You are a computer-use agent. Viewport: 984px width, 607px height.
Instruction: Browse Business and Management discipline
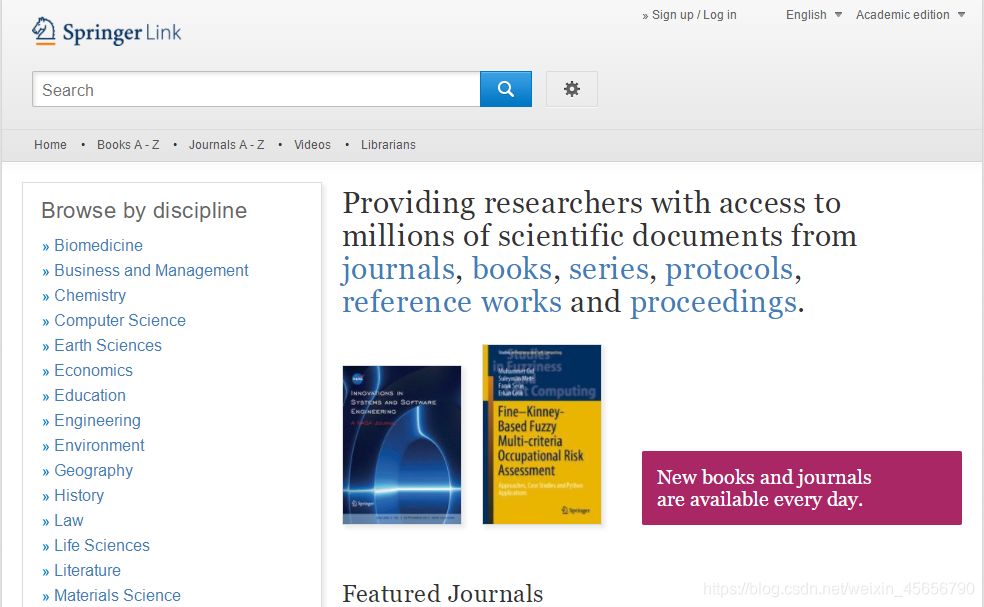pyautogui.click(x=151, y=271)
